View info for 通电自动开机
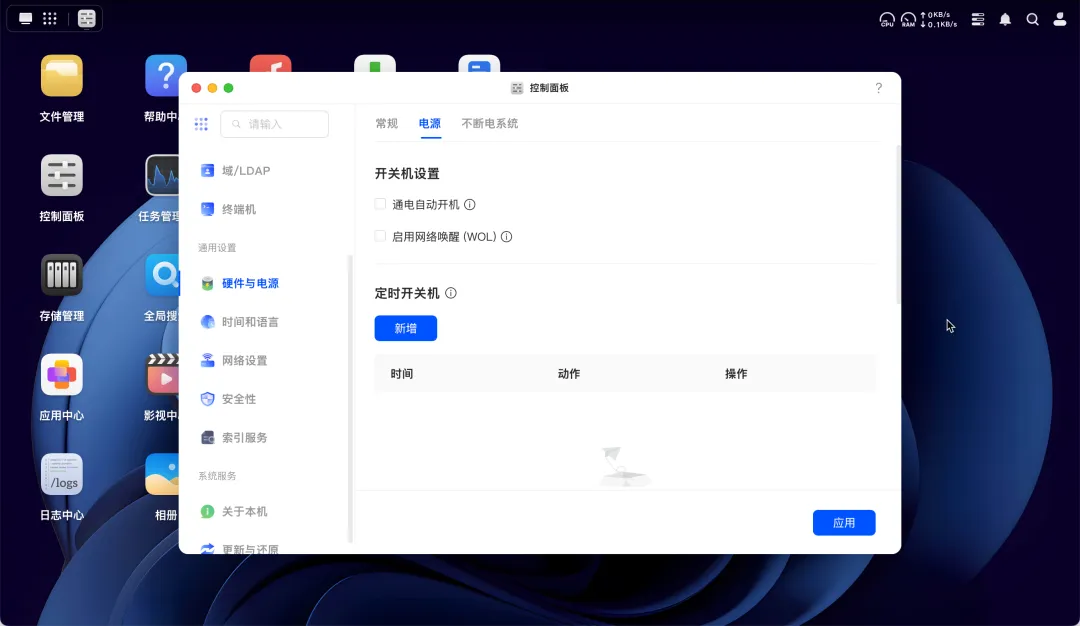Image resolution: width=1080 pixels, height=626 pixels. tap(470, 205)
